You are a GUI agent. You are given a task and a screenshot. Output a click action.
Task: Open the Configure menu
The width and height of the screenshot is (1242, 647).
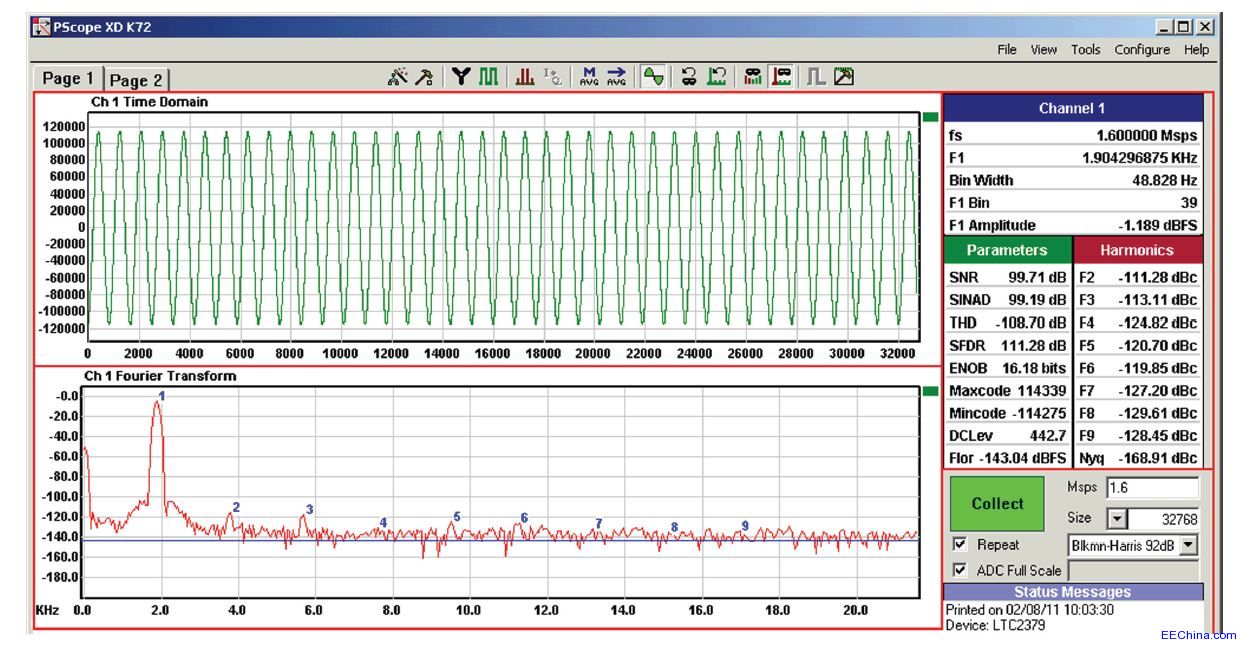(x=1142, y=49)
